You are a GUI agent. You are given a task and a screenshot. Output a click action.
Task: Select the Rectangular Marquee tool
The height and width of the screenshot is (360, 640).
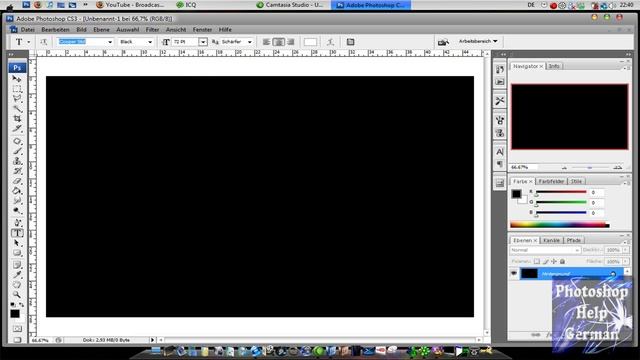[x=17, y=89]
